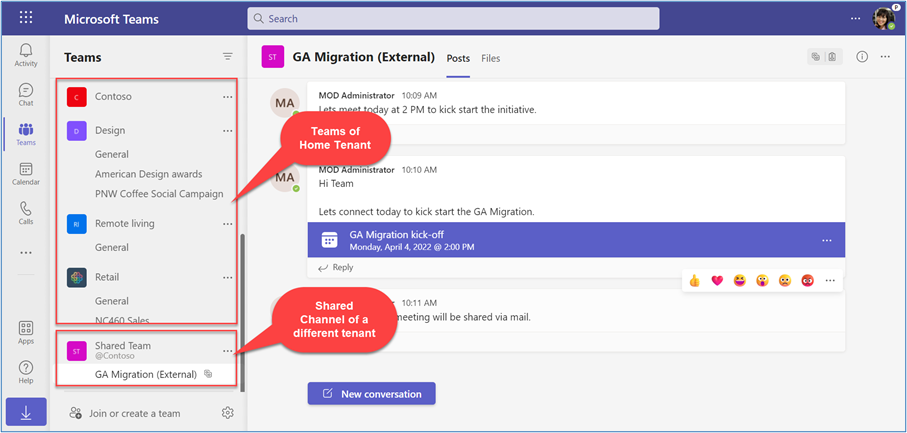Switch to the Files tab
907x433 pixels.
coord(490,59)
